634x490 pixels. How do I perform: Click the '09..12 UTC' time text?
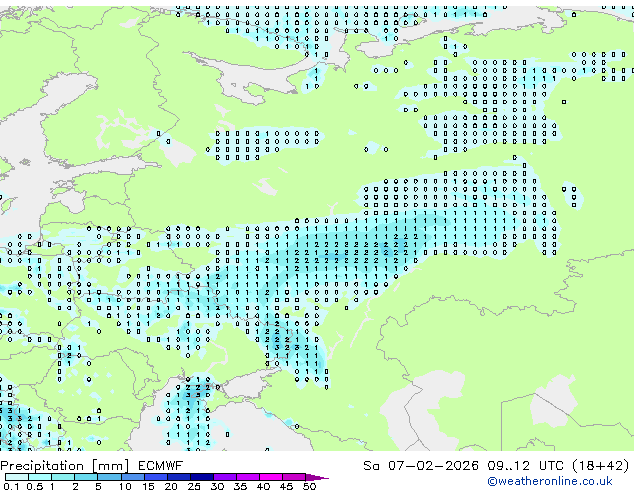525,466
